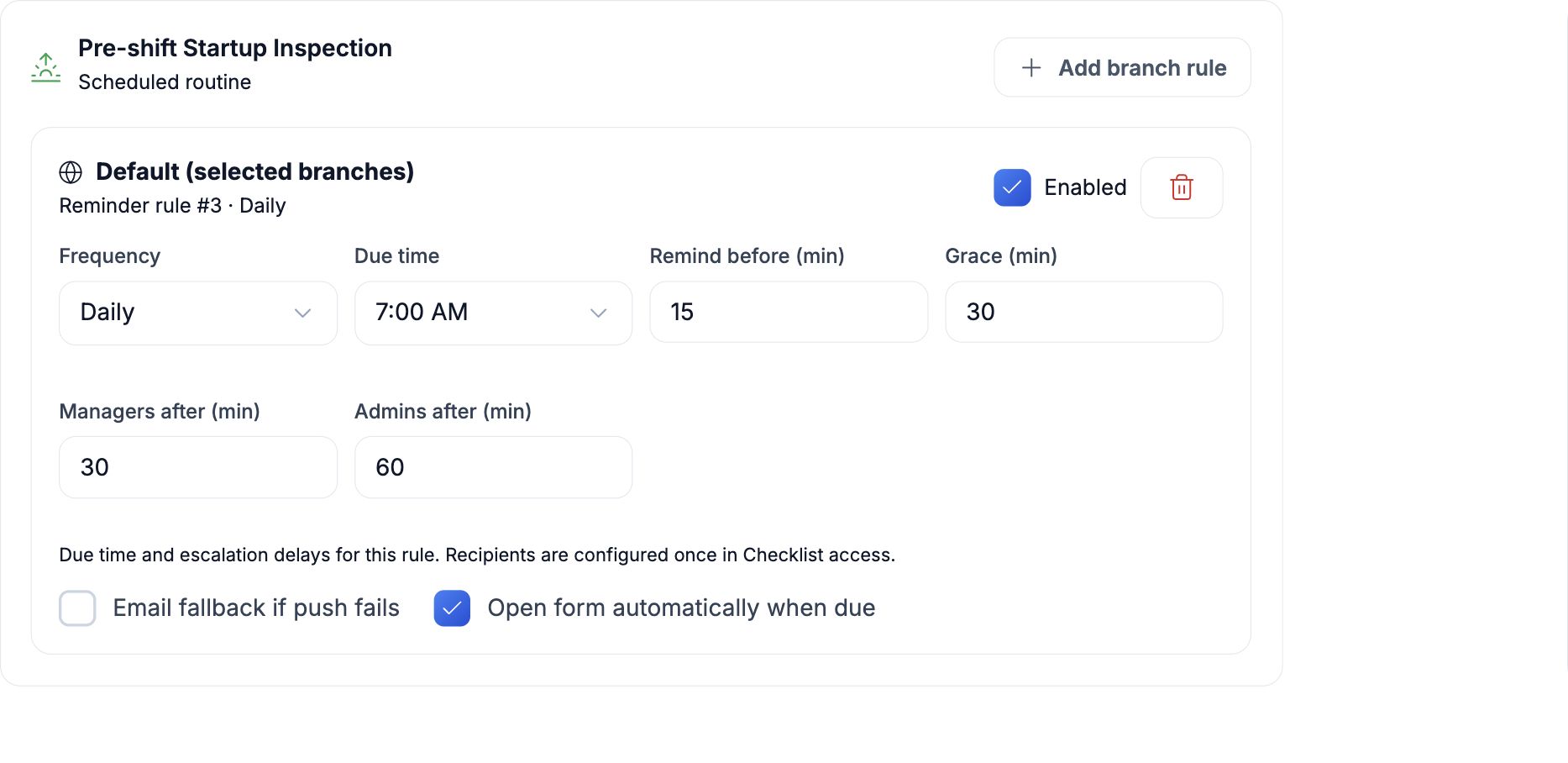Focus the Managers after (min) field
Screen dimensions: 1568x763
click(x=198, y=467)
